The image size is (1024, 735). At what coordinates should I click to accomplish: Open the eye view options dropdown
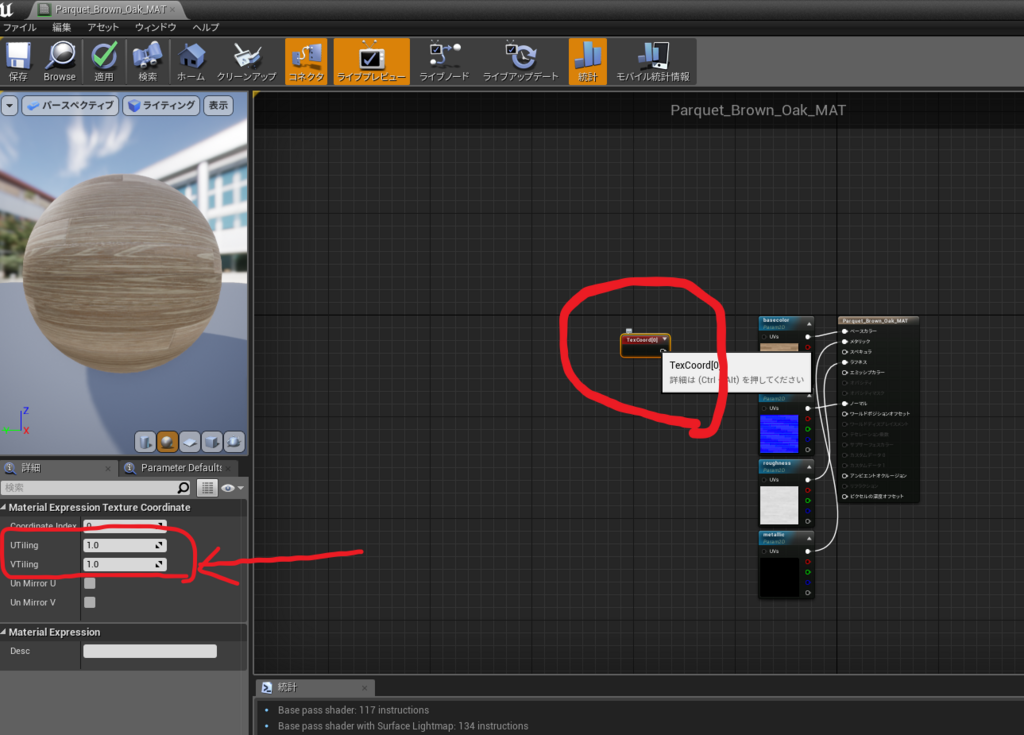(x=232, y=488)
